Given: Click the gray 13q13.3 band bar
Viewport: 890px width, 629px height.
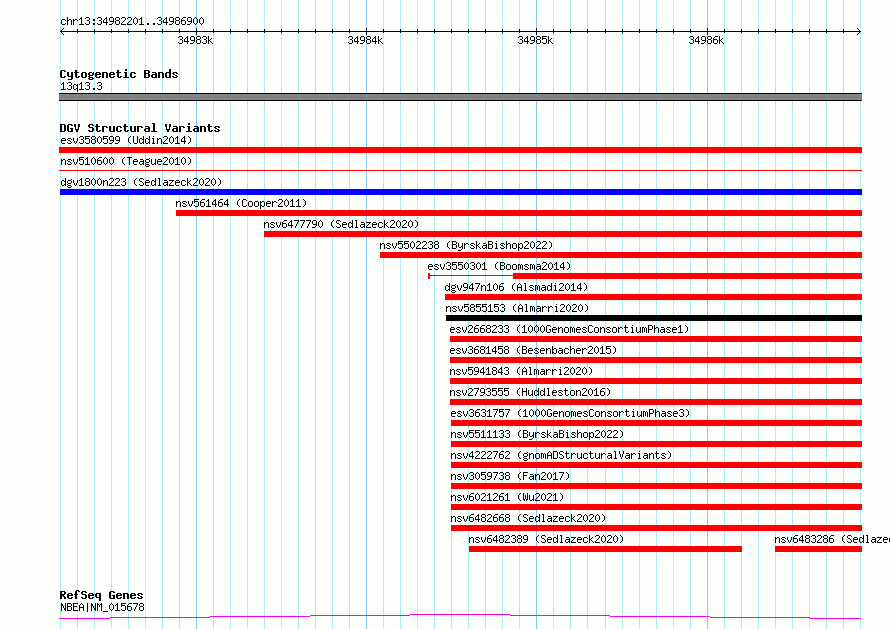Looking at the screenshot, I should click(460, 97).
